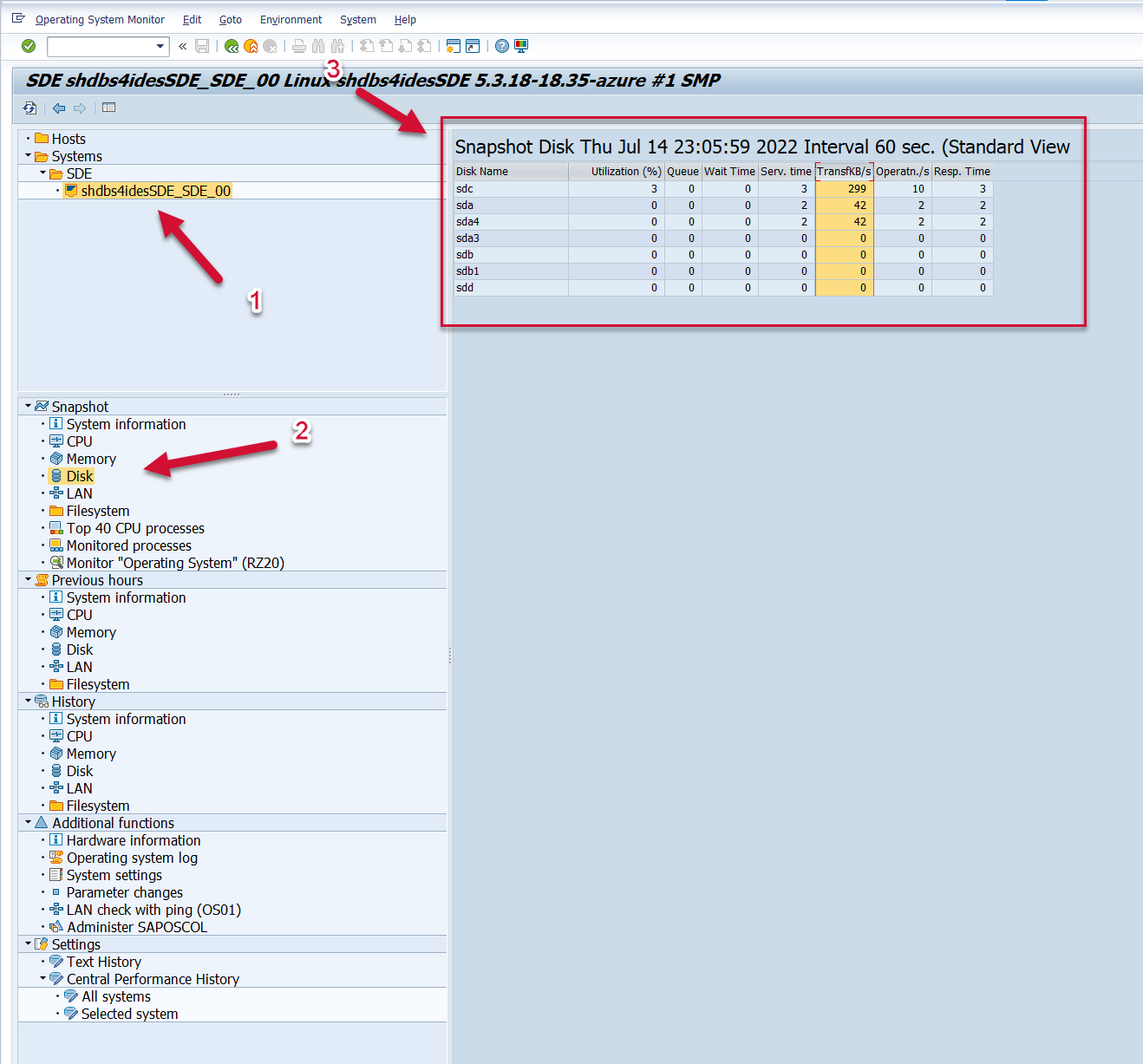Viewport: 1143px width, 1064px height.
Task: Open the command field dropdown arrow
Action: (160, 46)
